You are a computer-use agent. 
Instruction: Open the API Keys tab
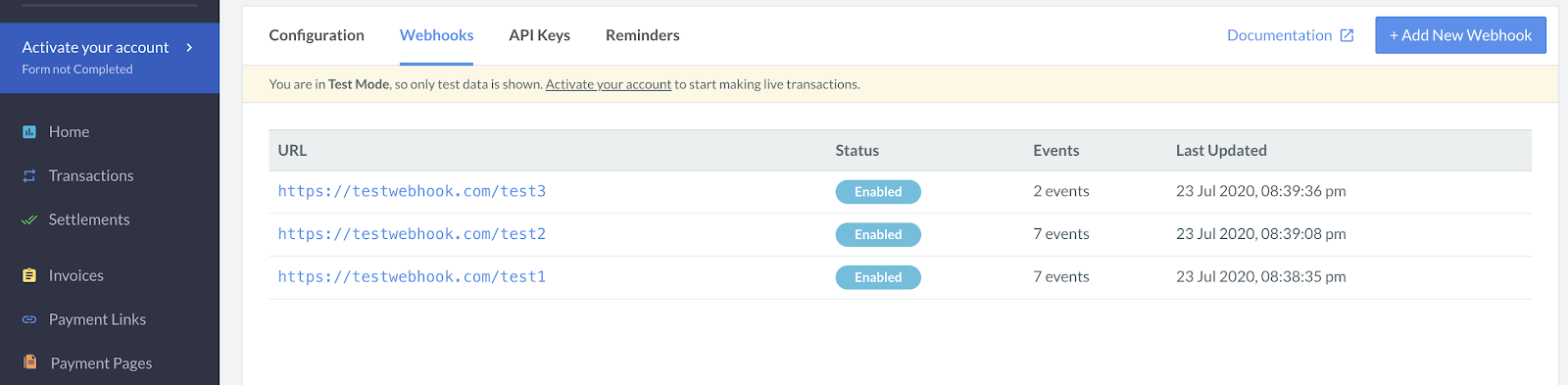point(539,35)
